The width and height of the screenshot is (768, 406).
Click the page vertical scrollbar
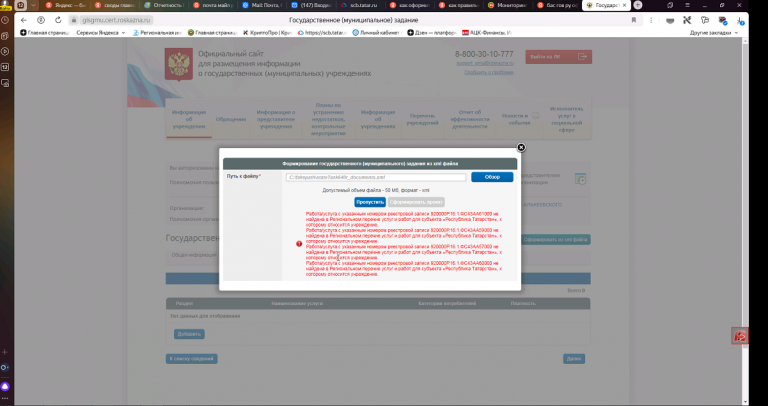tap(745, 196)
